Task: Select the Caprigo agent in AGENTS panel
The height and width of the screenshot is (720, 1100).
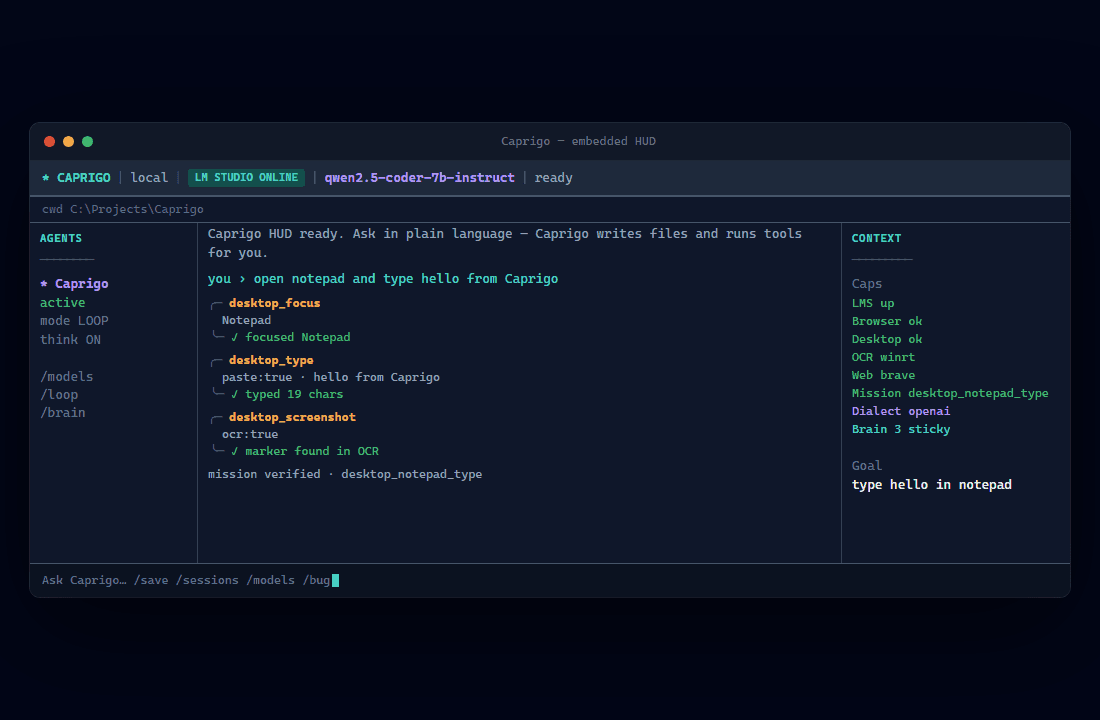Action: [x=74, y=284]
